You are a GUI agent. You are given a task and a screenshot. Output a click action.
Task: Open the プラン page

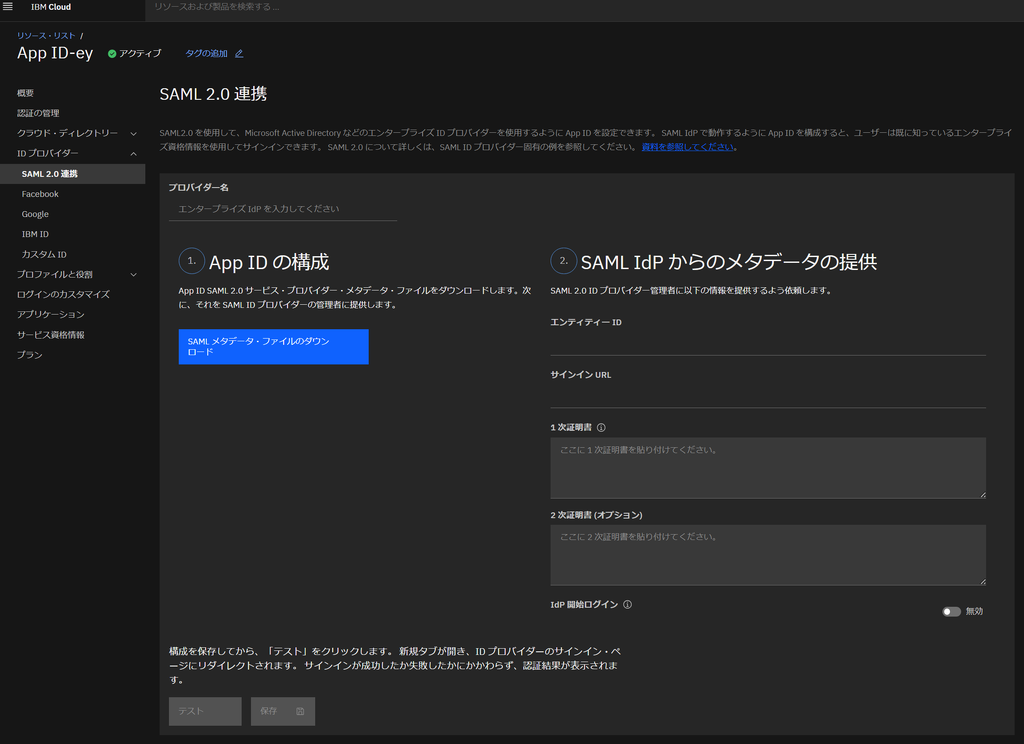(29, 355)
